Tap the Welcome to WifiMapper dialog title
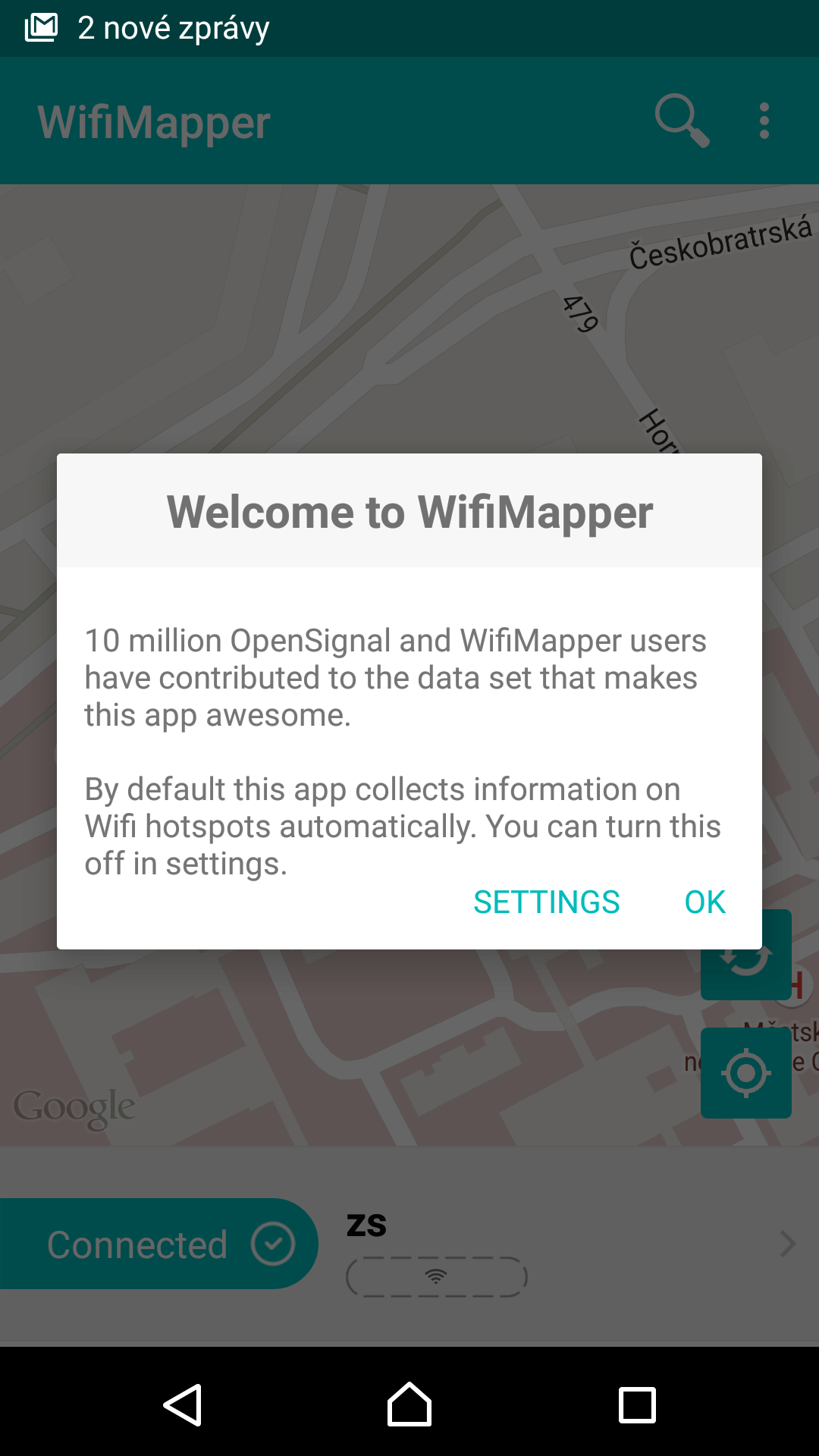Screen dimensions: 819x1456 click(x=409, y=512)
